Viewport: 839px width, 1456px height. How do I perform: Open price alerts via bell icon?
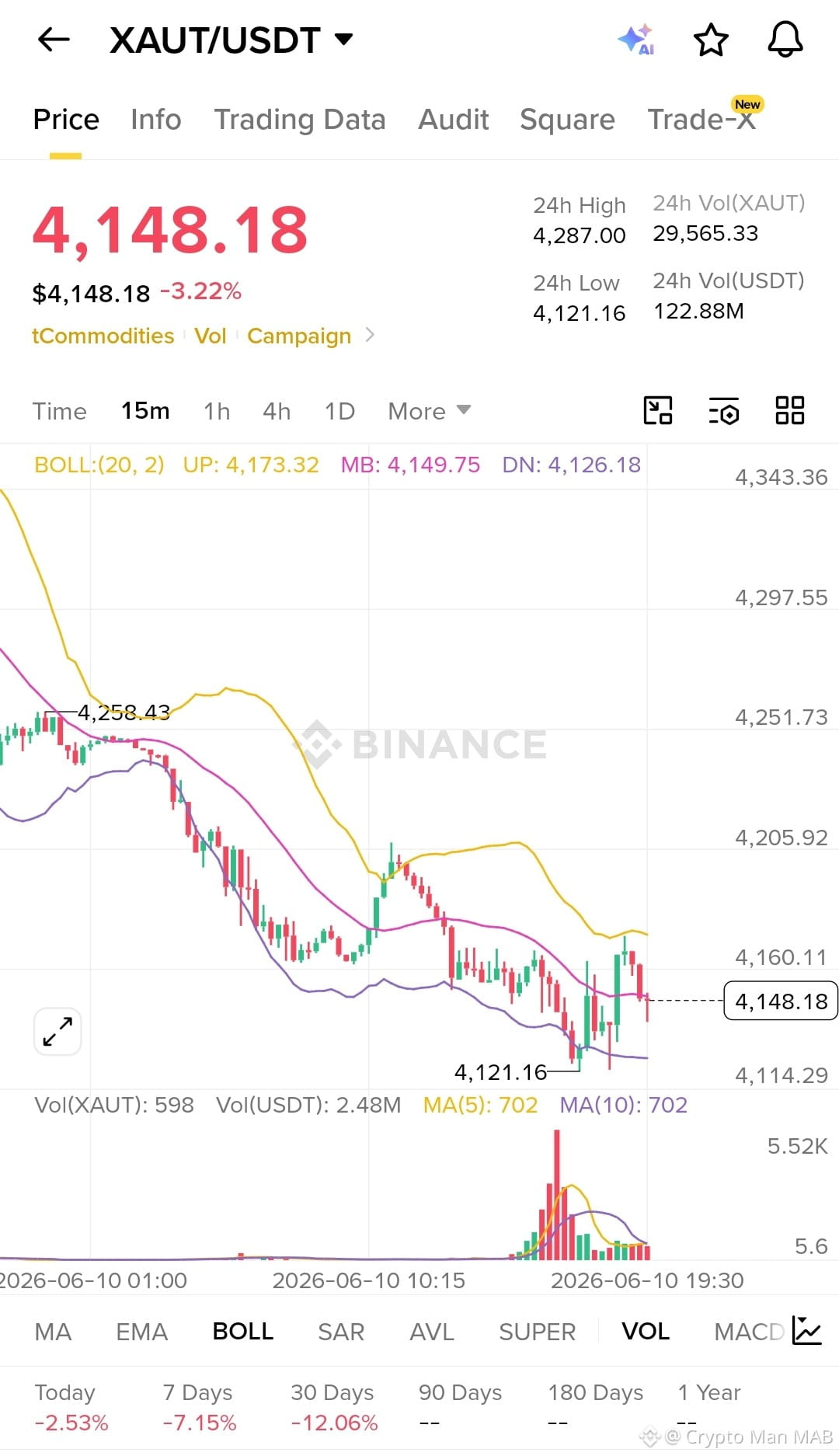coord(785,40)
